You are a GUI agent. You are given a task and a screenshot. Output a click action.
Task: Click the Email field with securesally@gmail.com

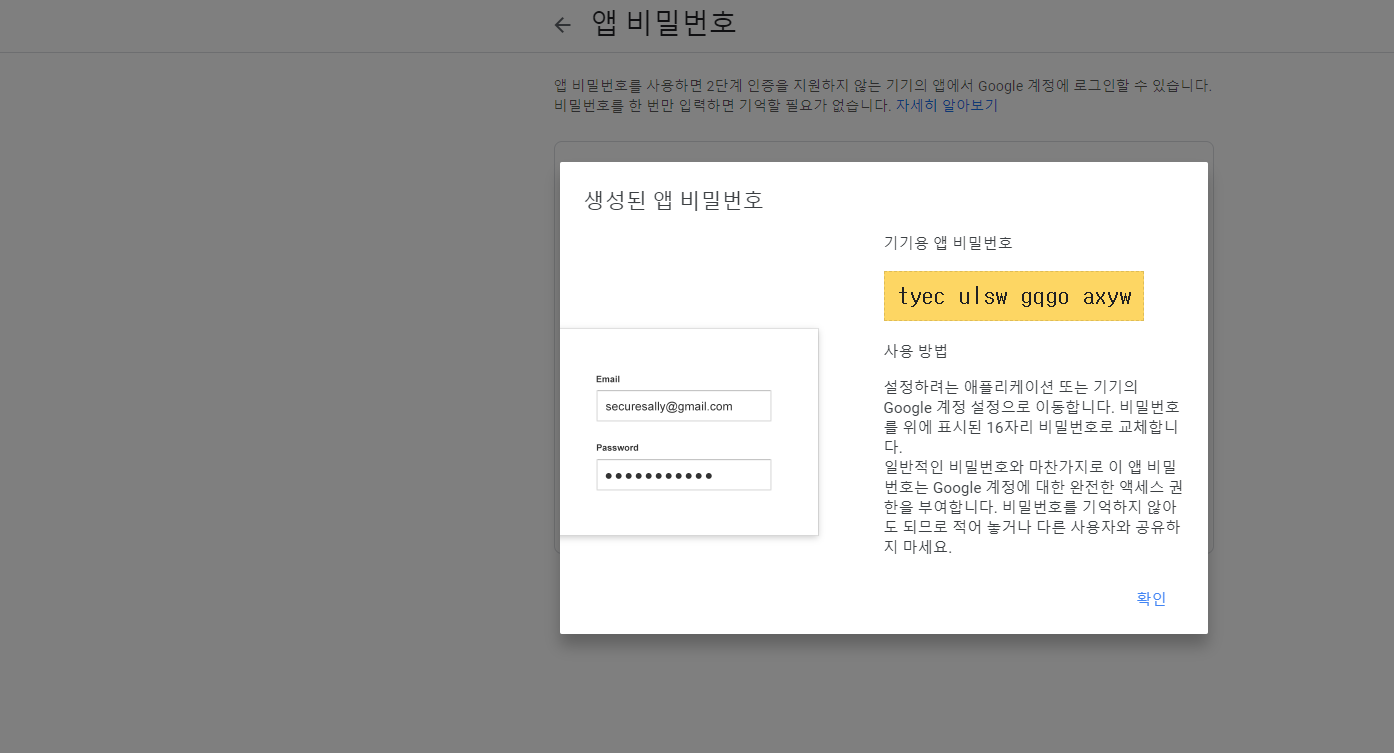coord(684,406)
